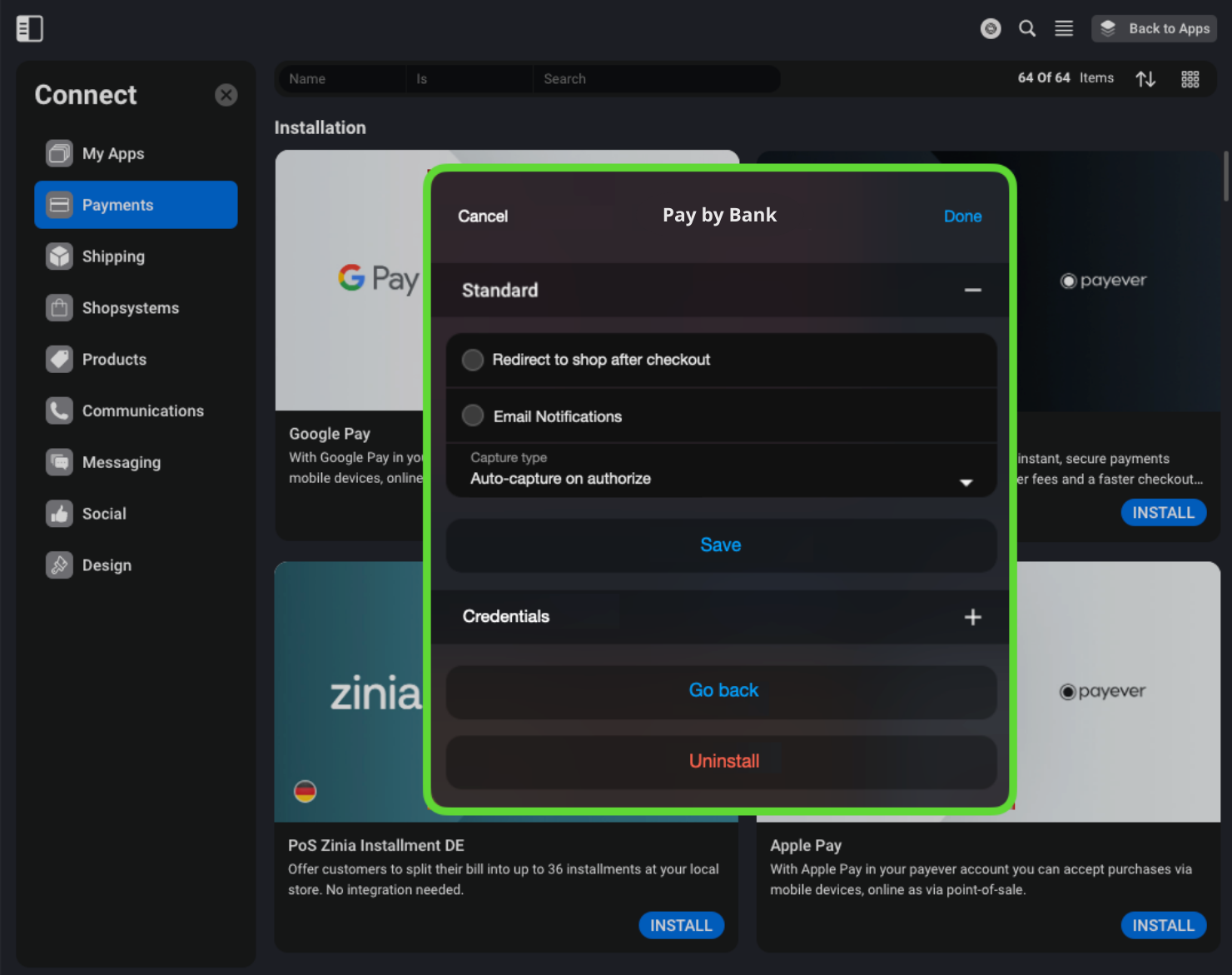Screen dimensions: 1232x975
Task: Open the Social category
Action: point(136,514)
